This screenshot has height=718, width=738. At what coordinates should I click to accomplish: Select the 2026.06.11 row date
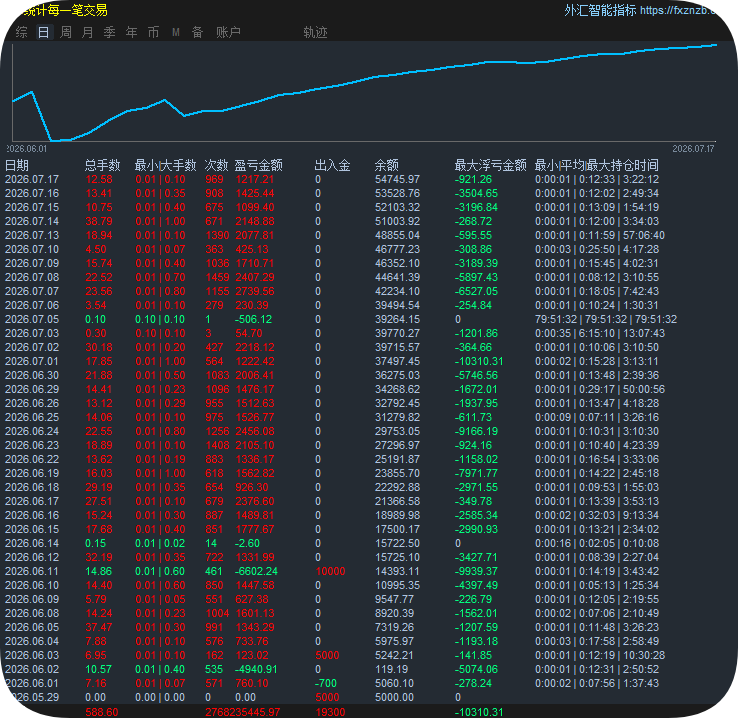coord(32,571)
